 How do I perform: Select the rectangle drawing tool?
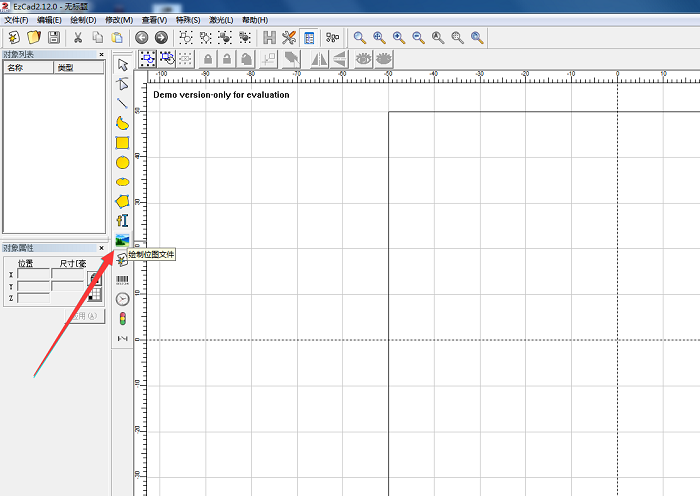pos(122,143)
